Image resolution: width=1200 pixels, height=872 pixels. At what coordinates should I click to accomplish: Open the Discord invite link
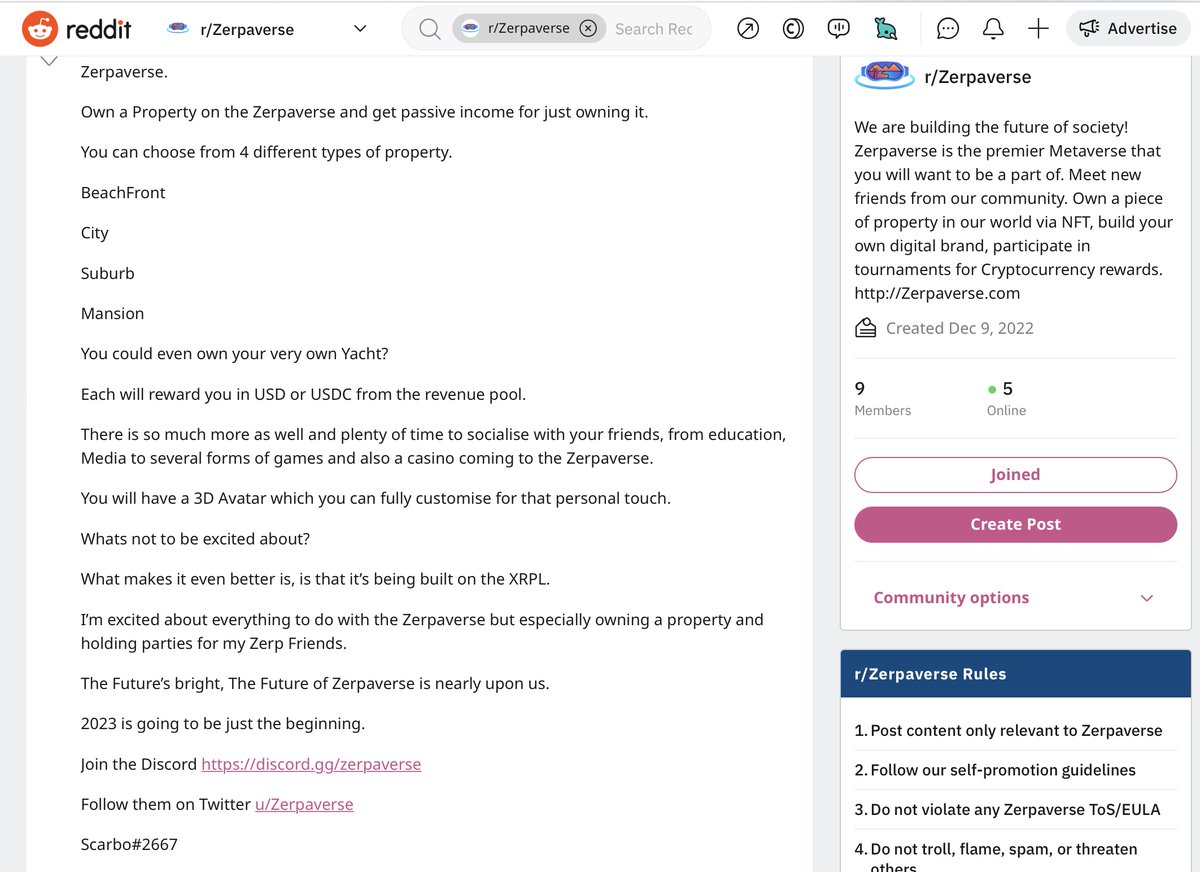point(311,764)
